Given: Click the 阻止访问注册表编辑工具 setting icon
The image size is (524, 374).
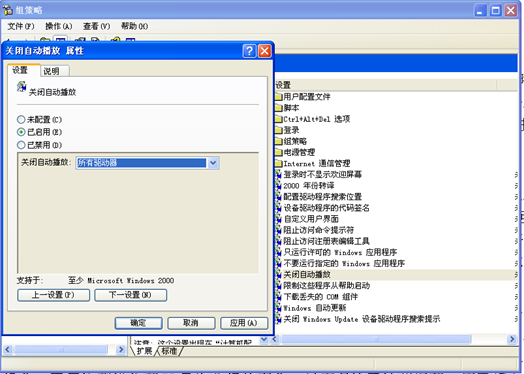Looking at the screenshot, I should tap(279, 241).
